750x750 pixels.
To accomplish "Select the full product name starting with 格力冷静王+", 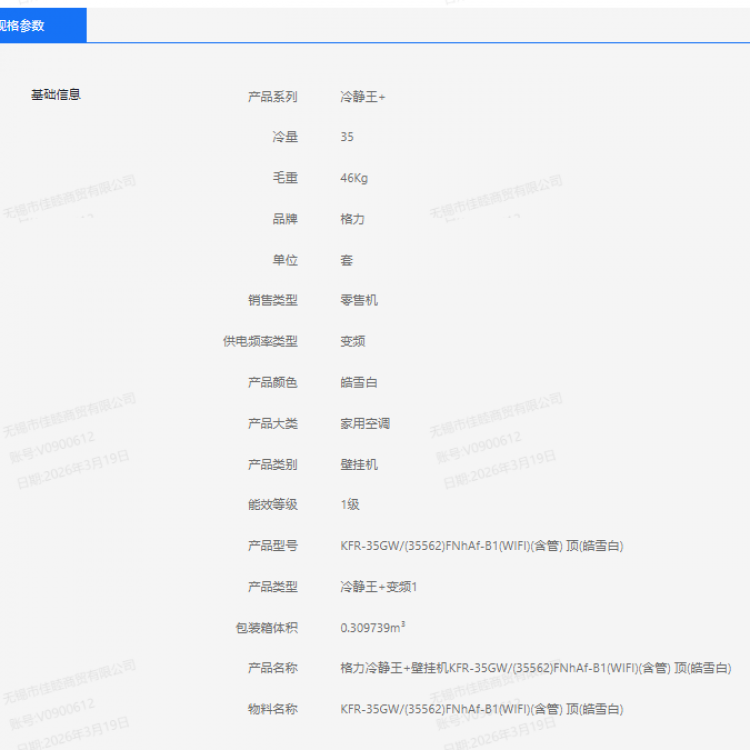I will coord(535,668).
